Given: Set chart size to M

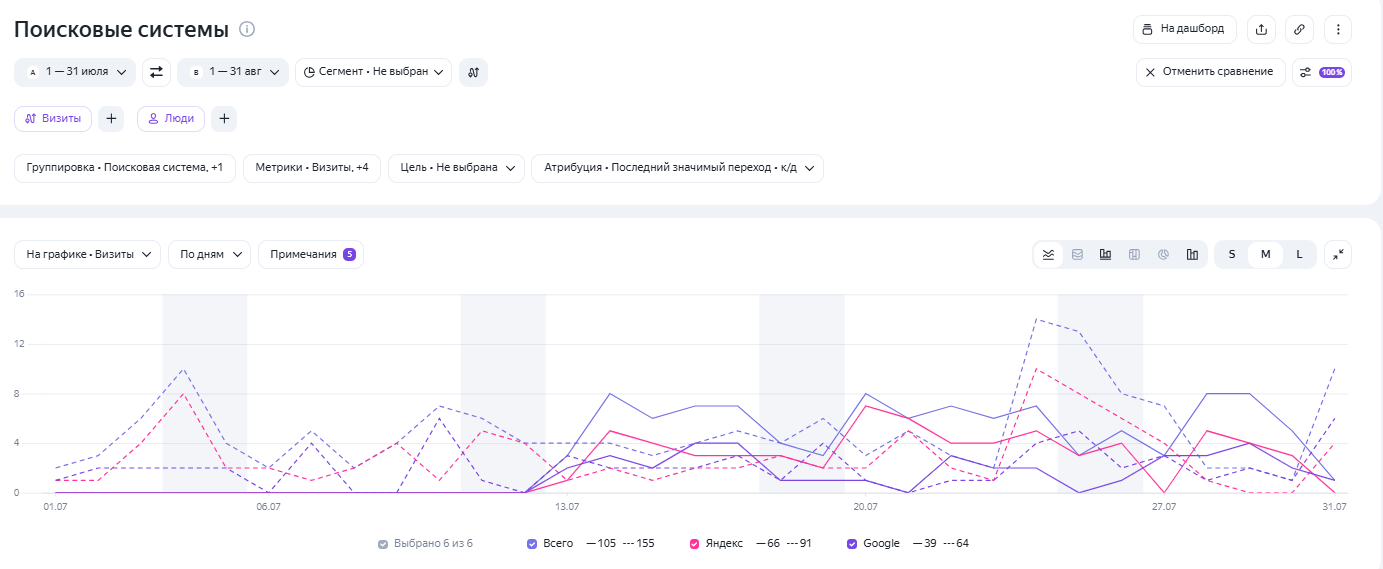Looking at the screenshot, I should [x=1265, y=254].
